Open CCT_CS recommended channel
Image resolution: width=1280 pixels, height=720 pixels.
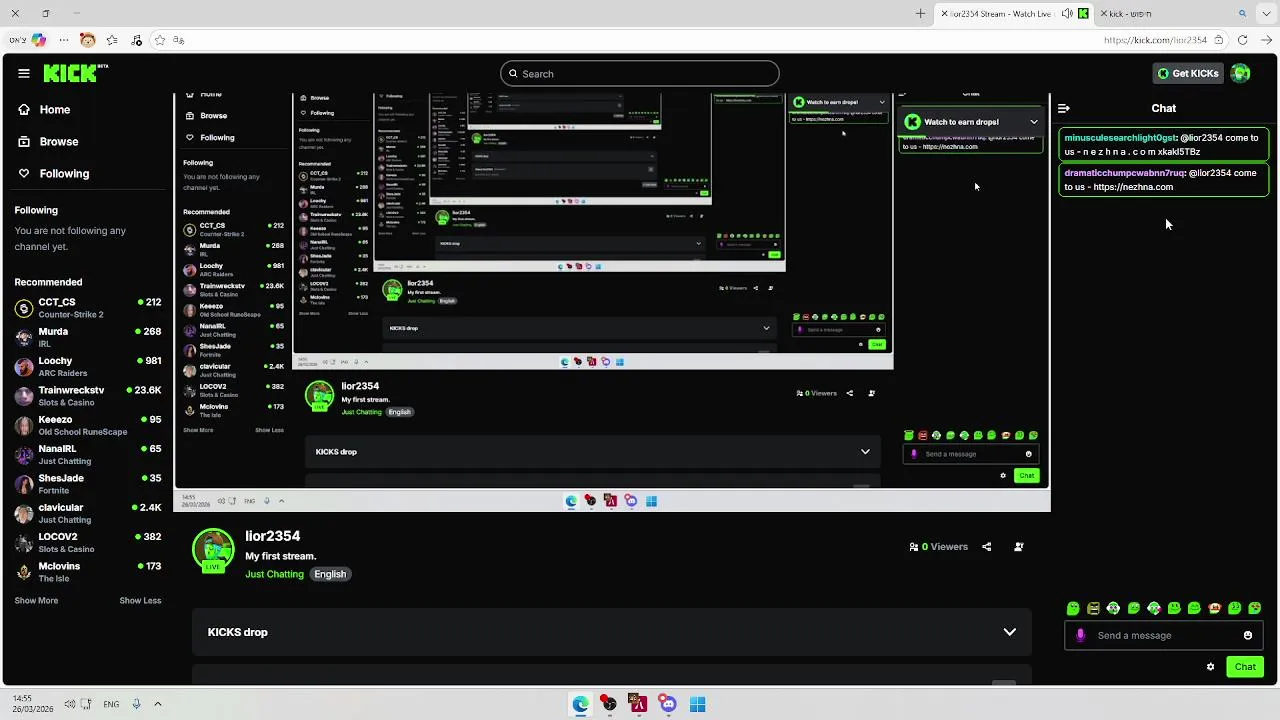88,308
